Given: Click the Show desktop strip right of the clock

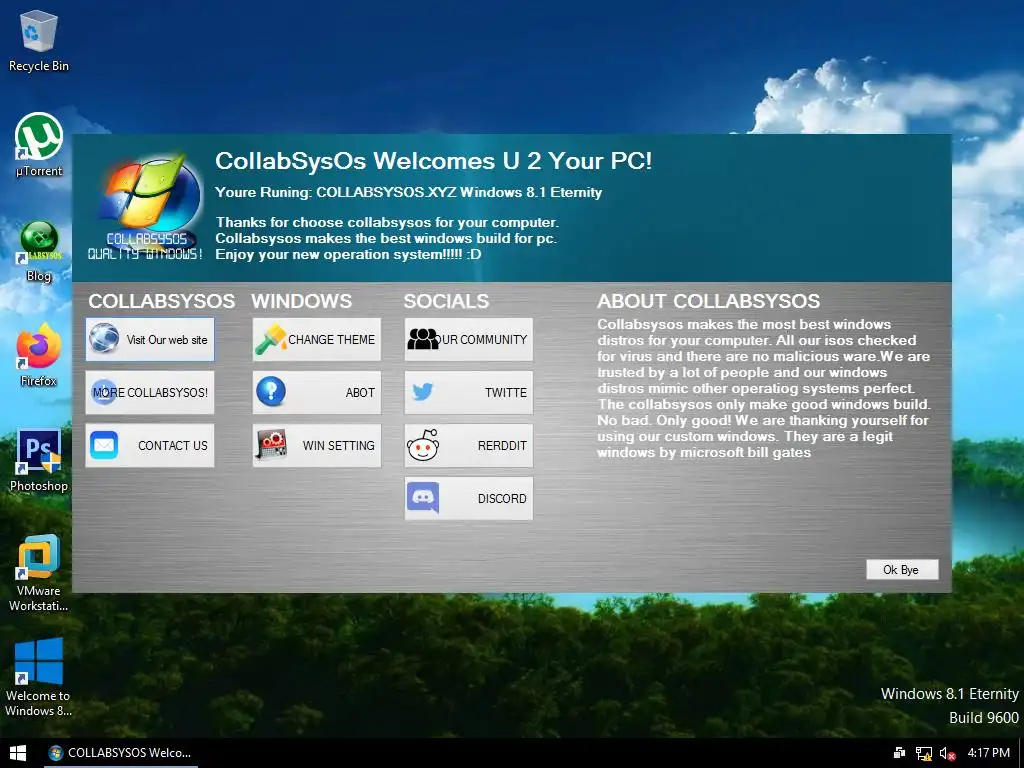Looking at the screenshot, I should point(1021,753).
